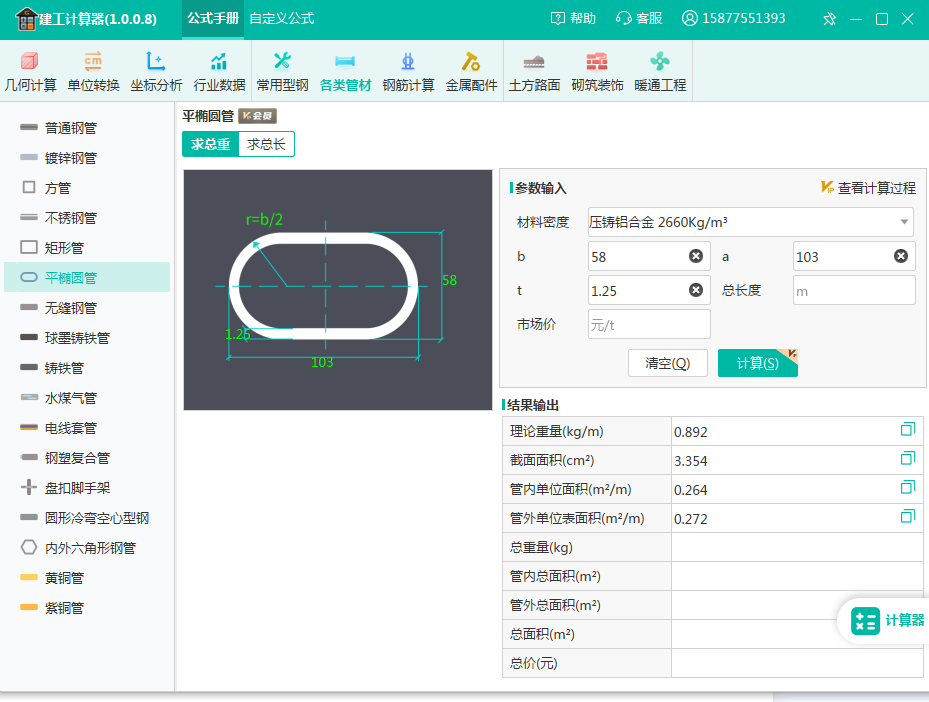Open 行业数据 industry data tool
This screenshot has width=929, height=702.
(x=219, y=72)
